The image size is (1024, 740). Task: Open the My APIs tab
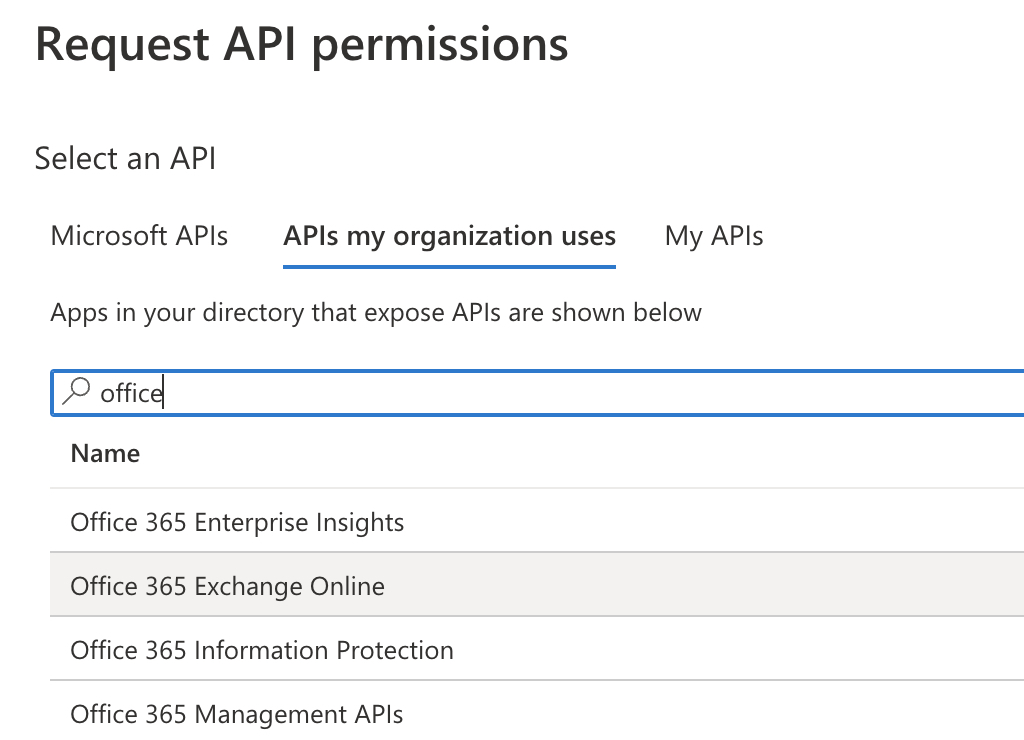click(x=714, y=236)
